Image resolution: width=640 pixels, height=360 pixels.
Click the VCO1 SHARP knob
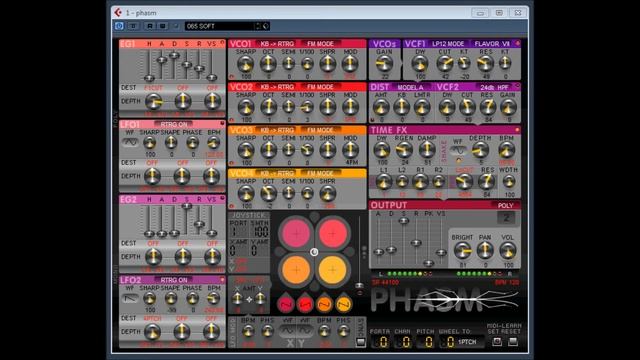pyautogui.click(x=246, y=64)
